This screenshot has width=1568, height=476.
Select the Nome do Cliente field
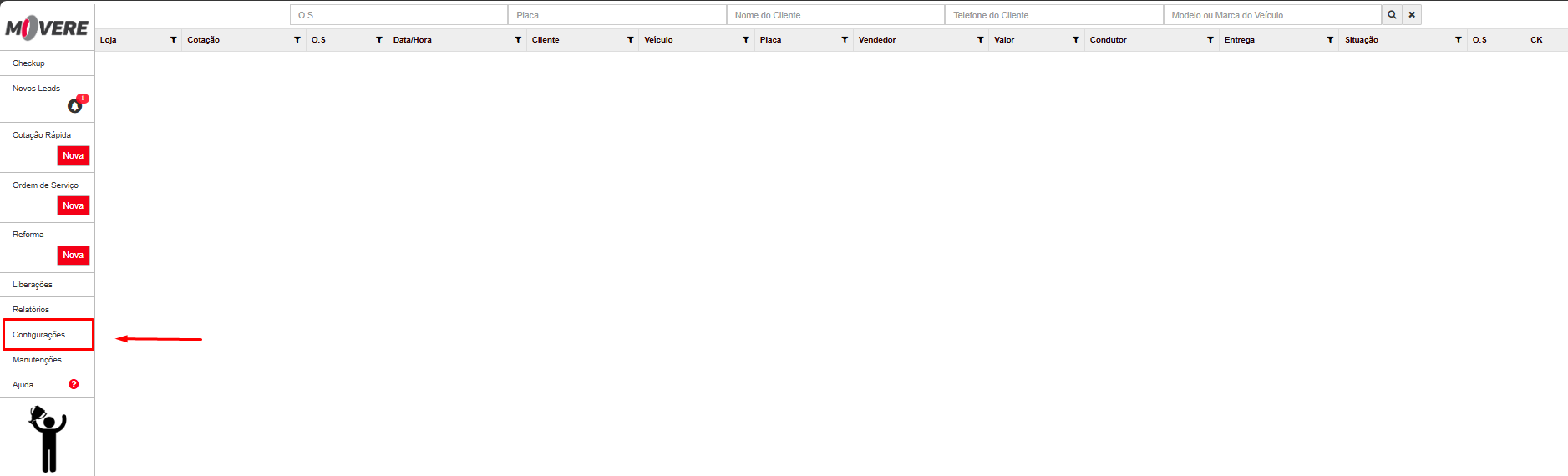835,15
